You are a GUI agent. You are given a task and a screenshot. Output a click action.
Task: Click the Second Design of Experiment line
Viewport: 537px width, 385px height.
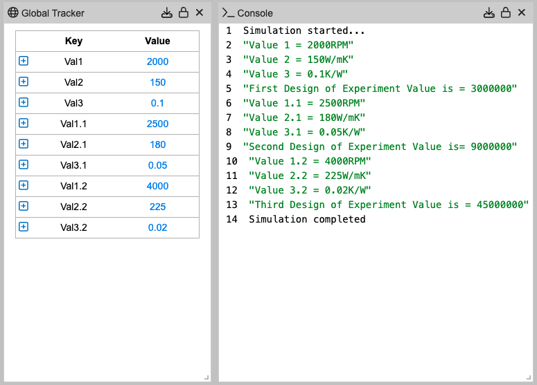coord(380,146)
